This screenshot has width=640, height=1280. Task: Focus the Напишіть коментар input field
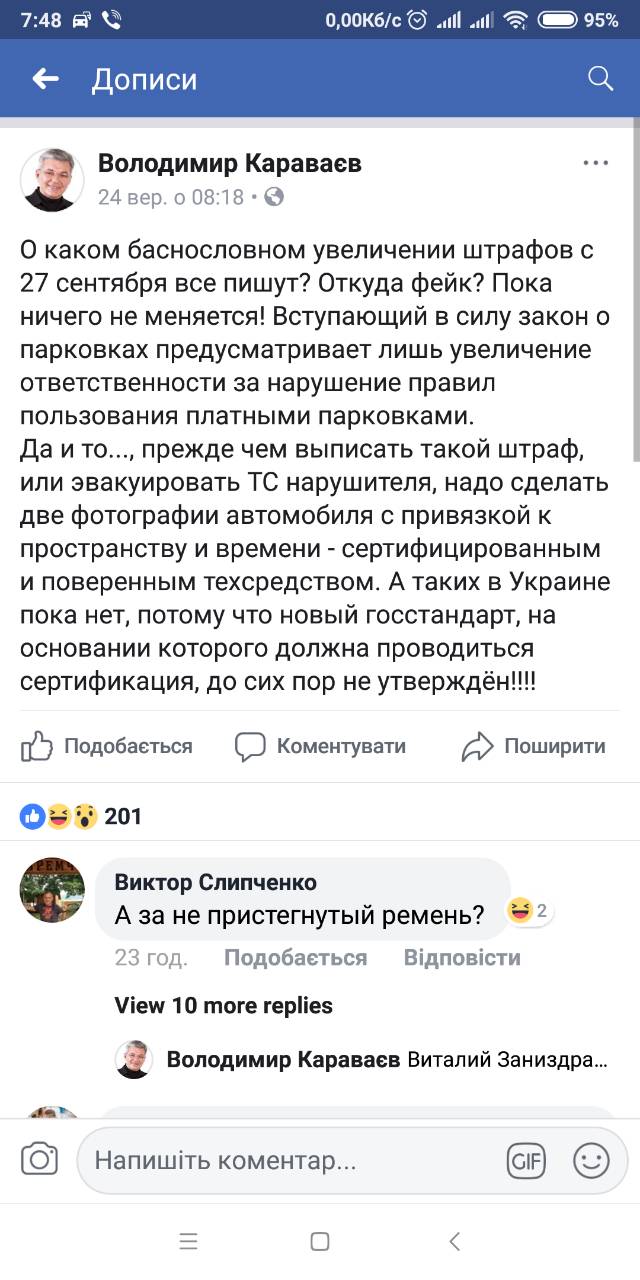click(290, 1161)
